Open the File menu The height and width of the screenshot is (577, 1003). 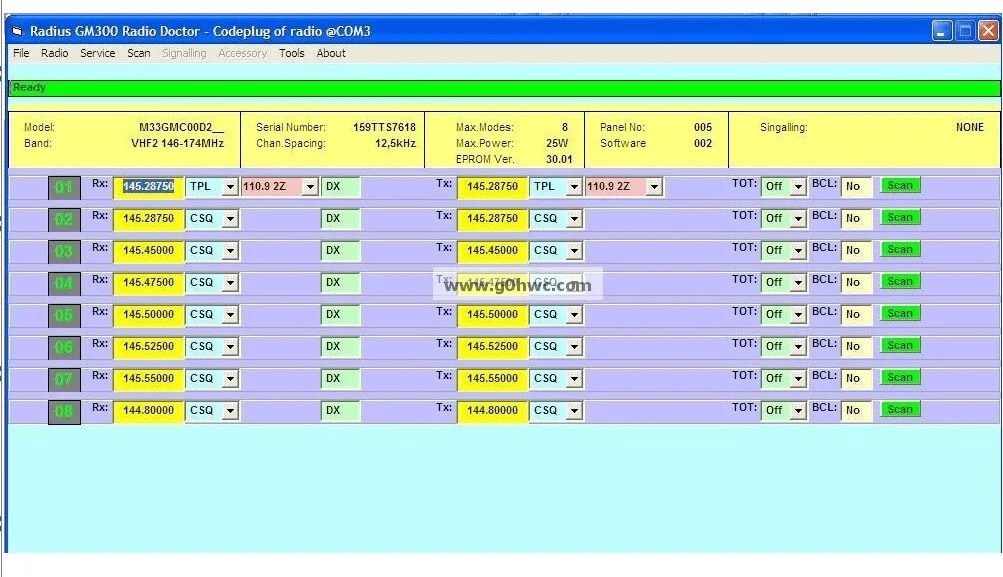point(21,53)
